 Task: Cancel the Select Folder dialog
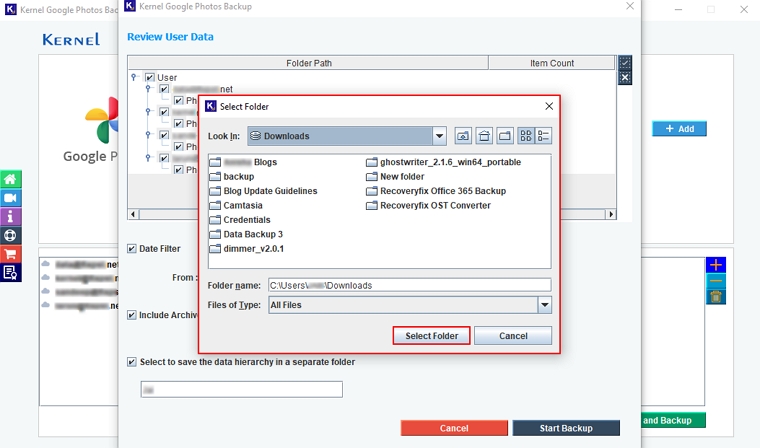513,336
